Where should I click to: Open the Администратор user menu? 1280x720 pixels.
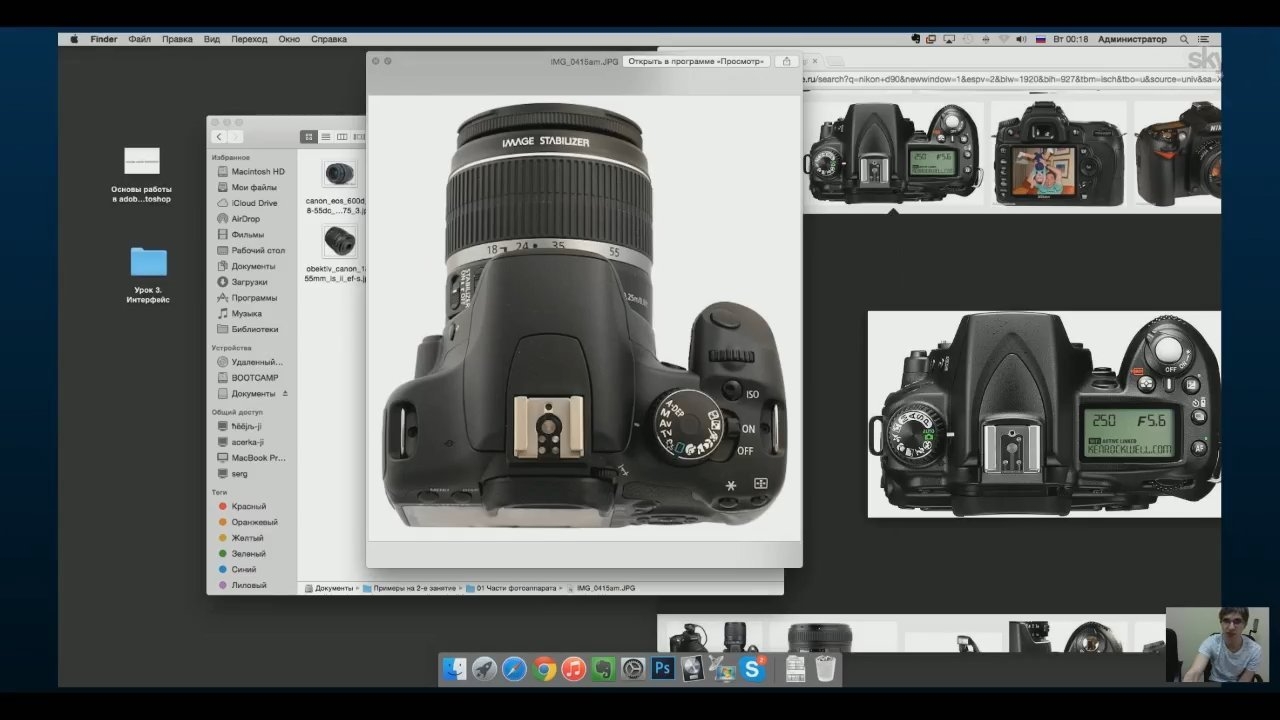(x=1132, y=39)
